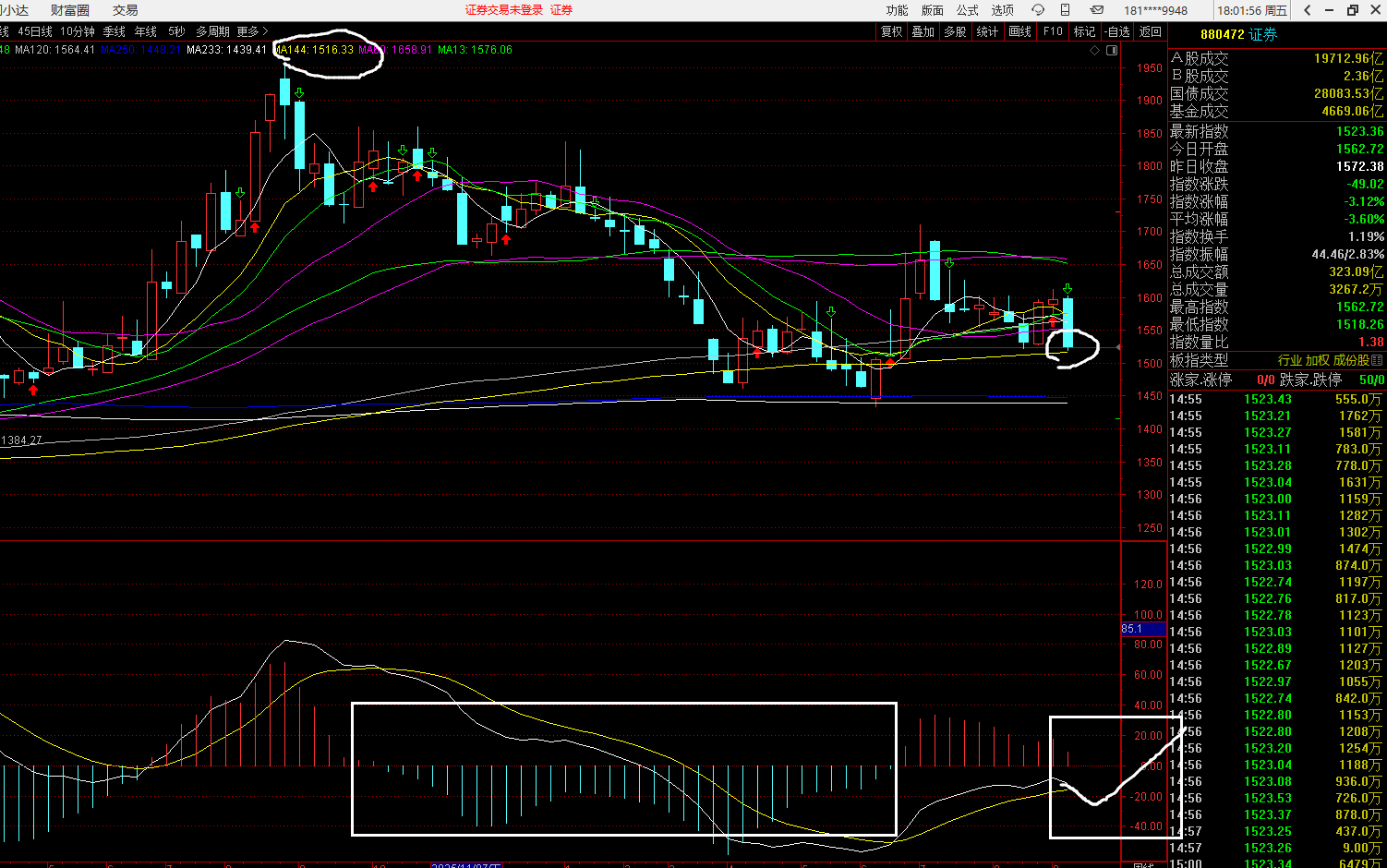Open the 功能 menu
Viewport: 1387px width, 868px height.
point(898,10)
